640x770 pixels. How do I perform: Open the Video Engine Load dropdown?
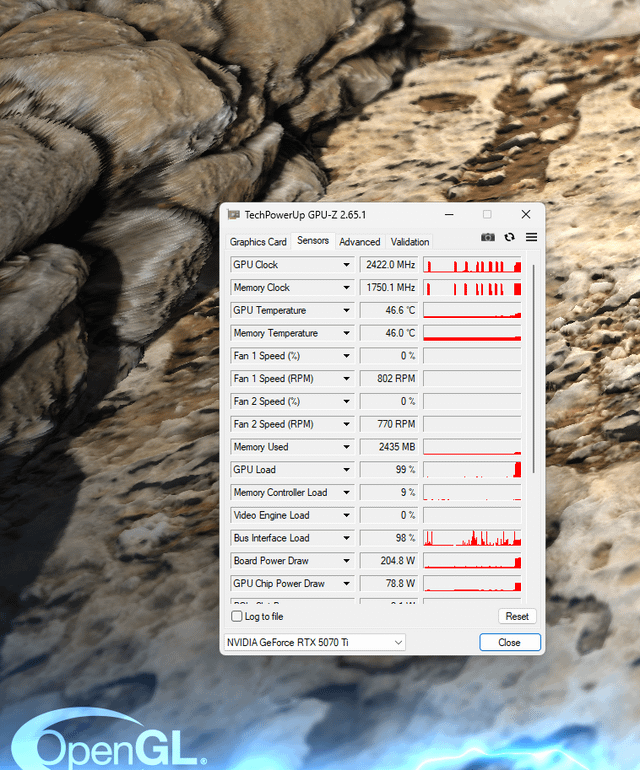(346, 515)
